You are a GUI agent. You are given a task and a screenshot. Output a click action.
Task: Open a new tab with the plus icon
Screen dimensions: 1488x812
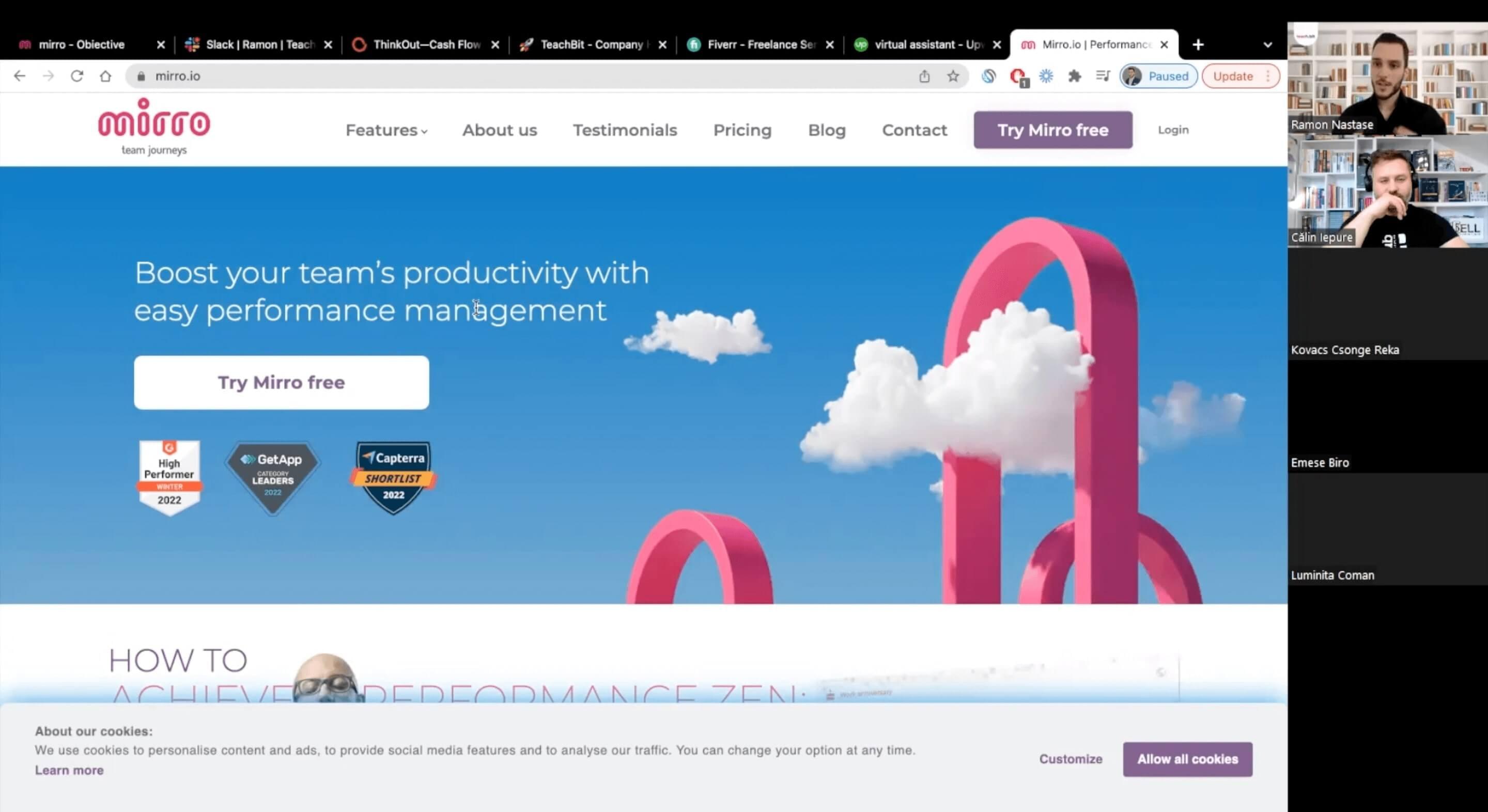(1198, 44)
